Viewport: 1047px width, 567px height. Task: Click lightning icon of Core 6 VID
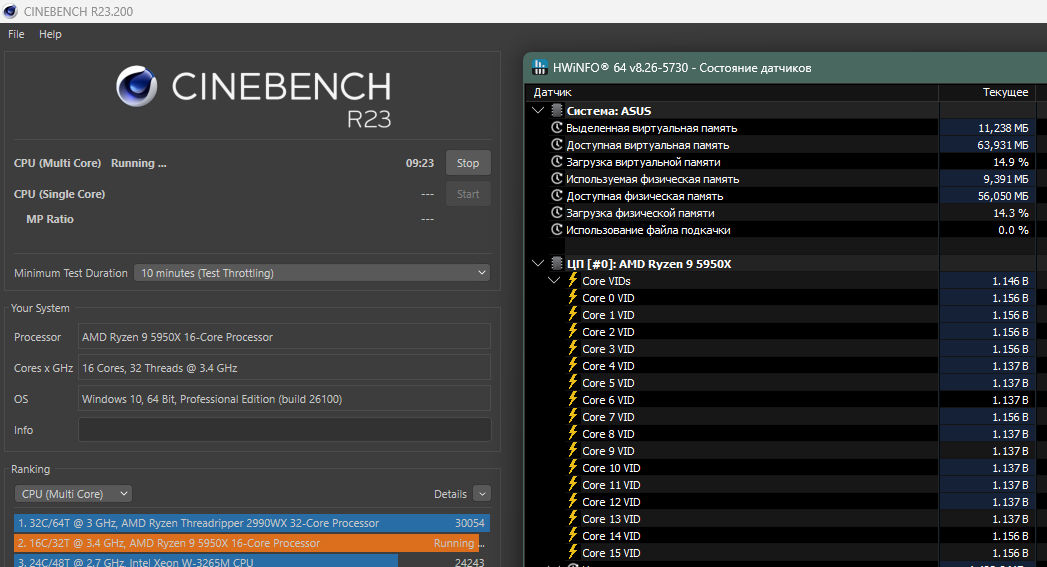coord(573,400)
